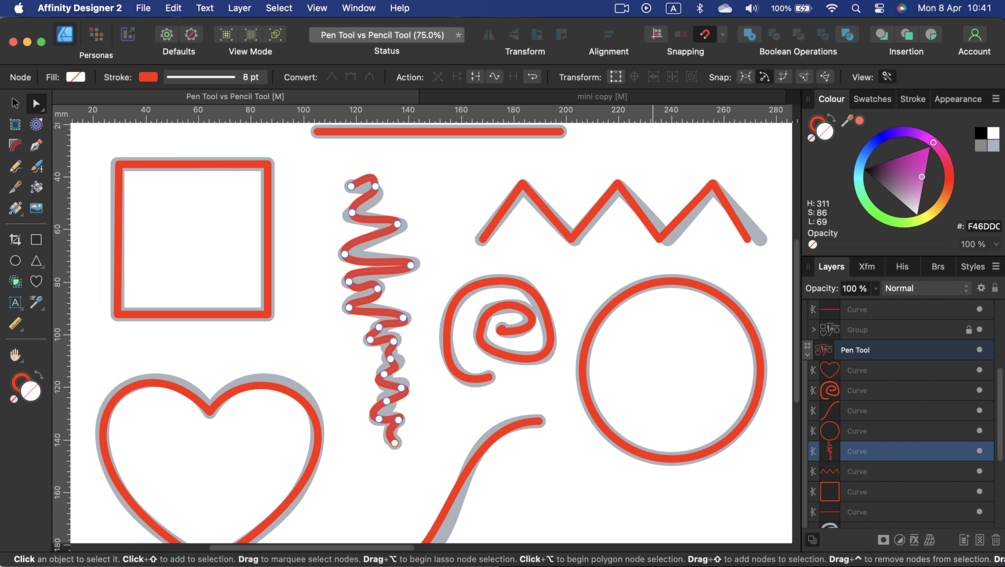This screenshot has width=1005, height=567.
Task: Click the Reverse Curve action icon
Action: click(532, 77)
